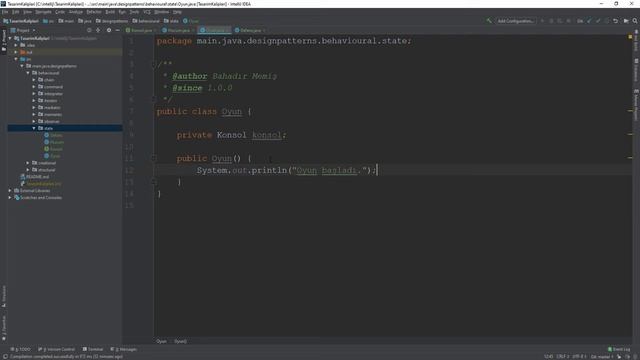Expand the creational package
640x360 pixels.
[28, 163]
